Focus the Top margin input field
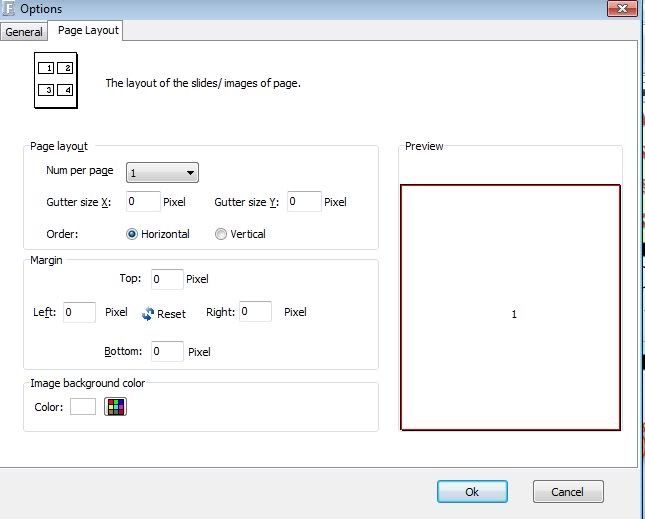This screenshot has height=519, width=645. (x=167, y=279)
